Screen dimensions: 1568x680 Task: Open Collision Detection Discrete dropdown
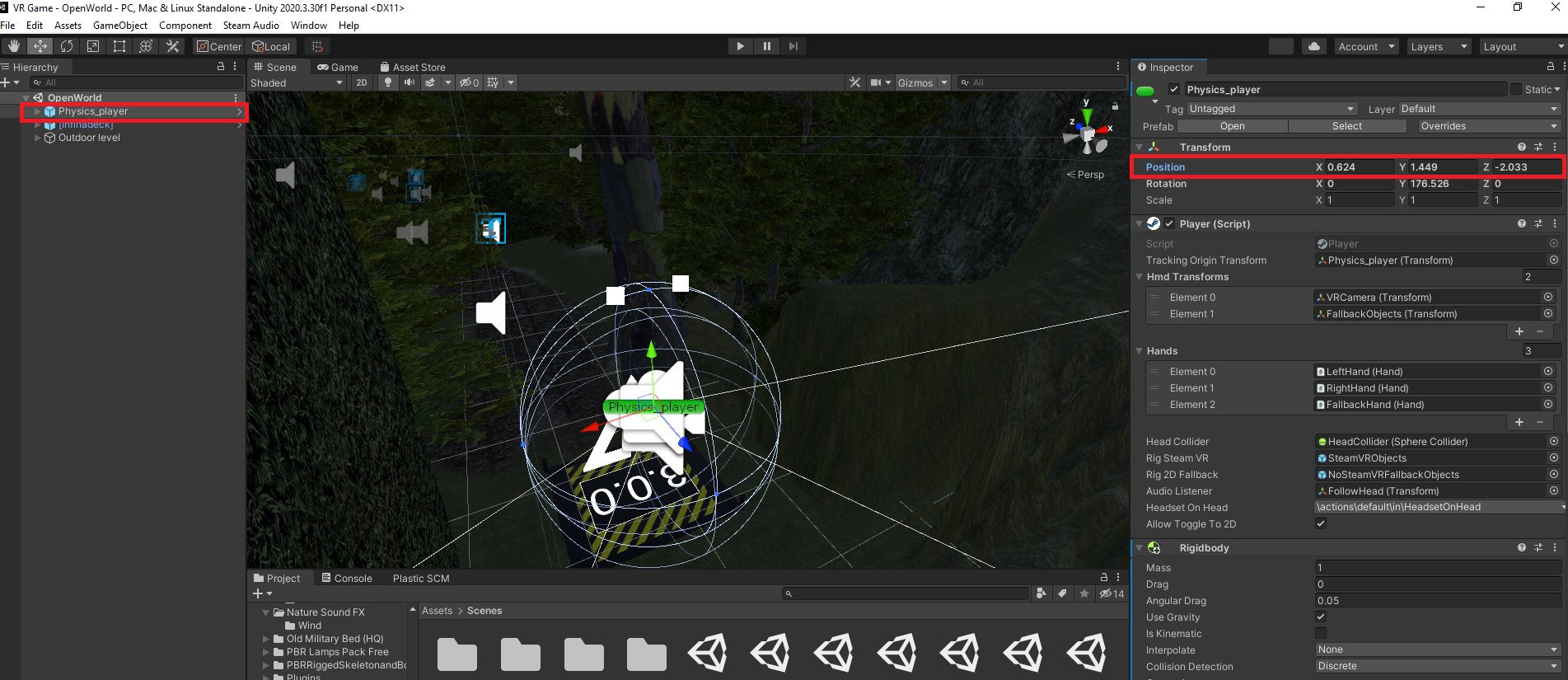pos(1438,666)
